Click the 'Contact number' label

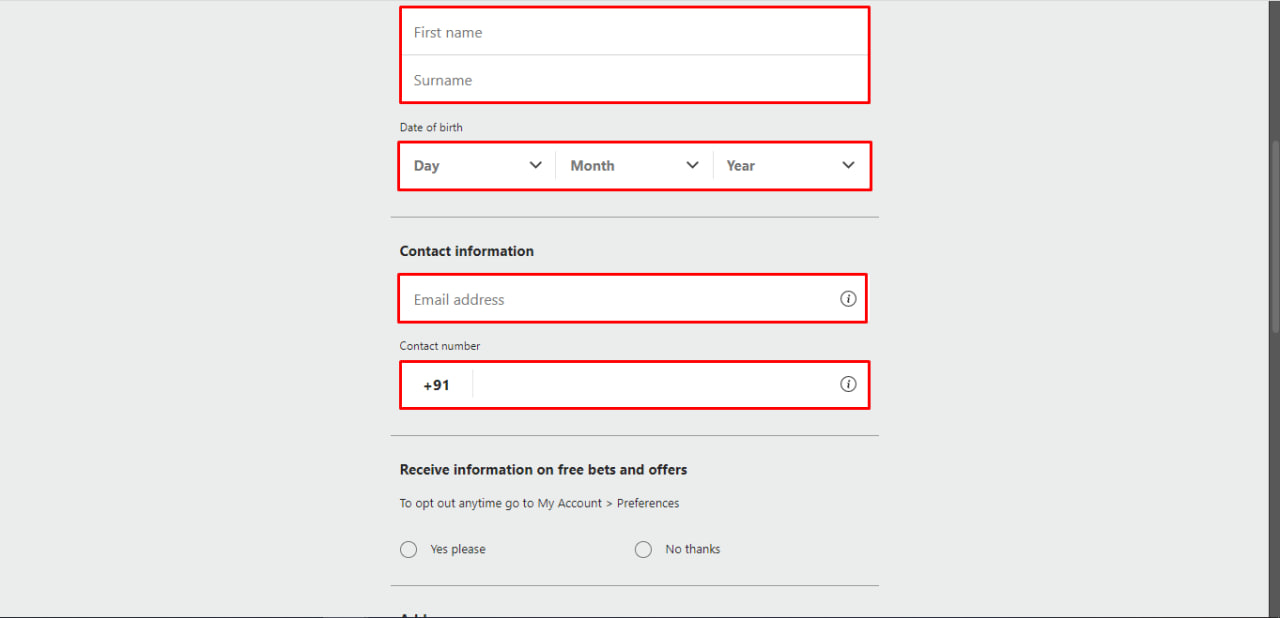[x=440, y=346]
